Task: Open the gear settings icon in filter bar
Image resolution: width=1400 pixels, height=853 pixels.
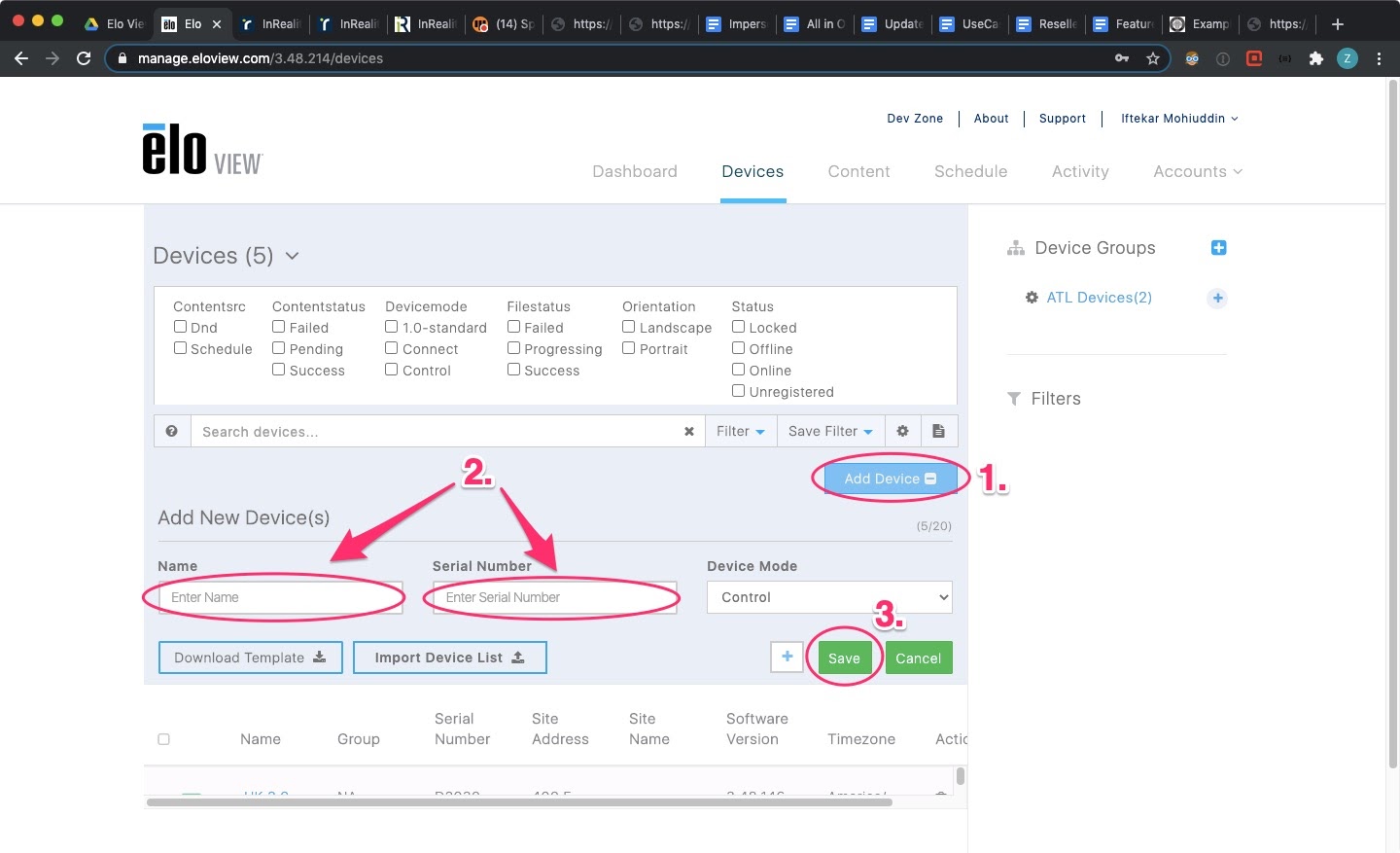Action: [x=902, y=431]
